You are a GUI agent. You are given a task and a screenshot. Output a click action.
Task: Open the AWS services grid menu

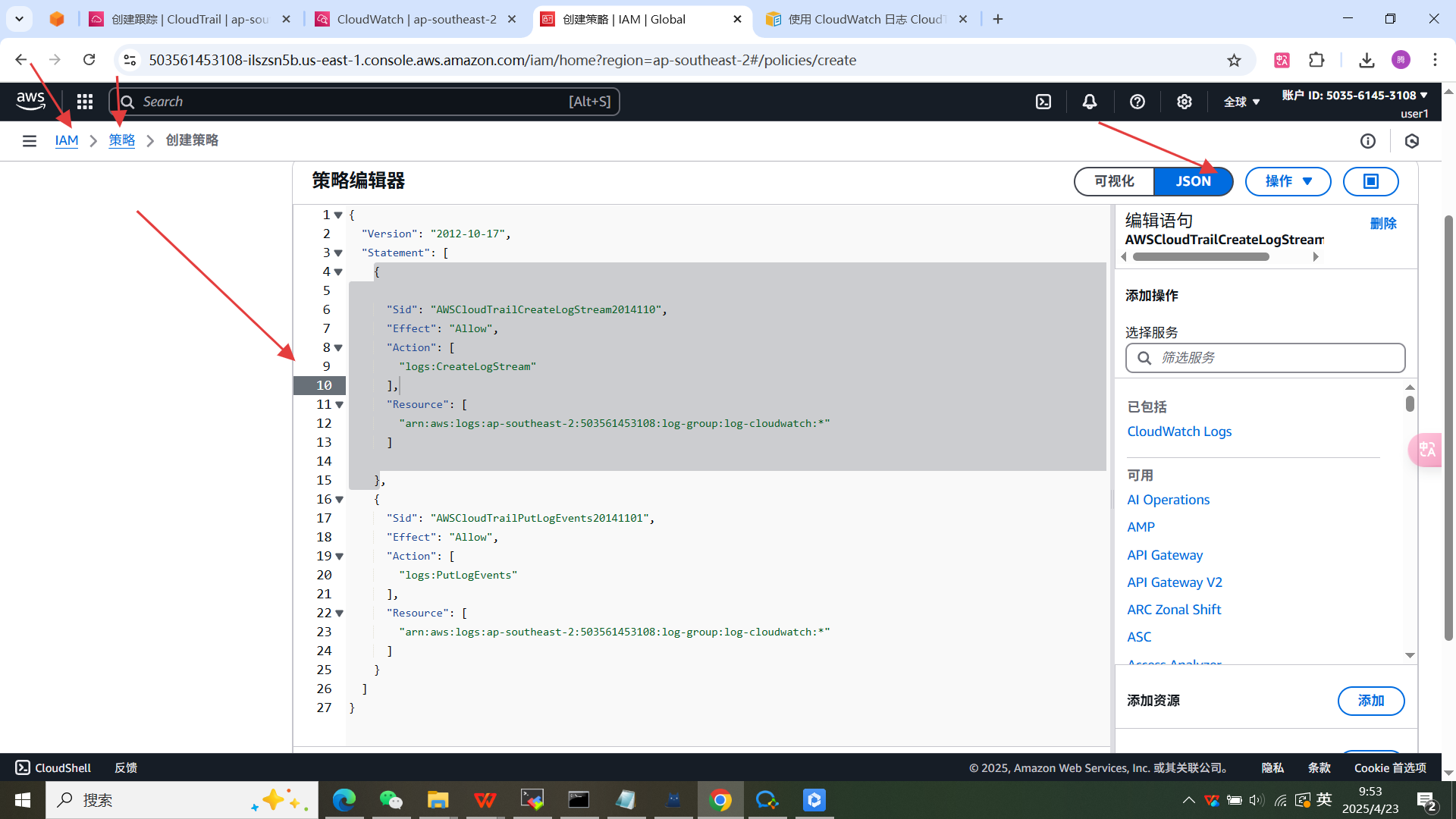pos(85,102)
